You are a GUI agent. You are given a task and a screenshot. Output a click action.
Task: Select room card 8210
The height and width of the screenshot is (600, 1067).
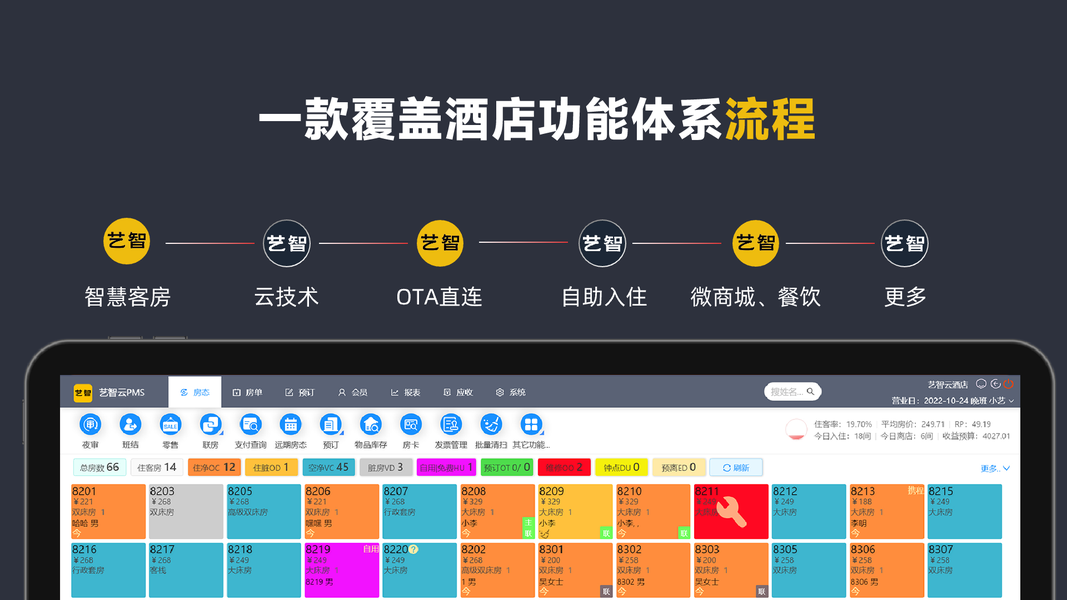click(653, 512)
